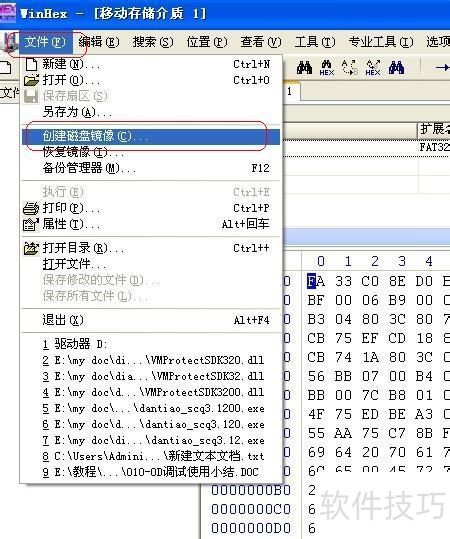Click offset 000000000C0 in hex view
450x539 pixels.
251,509
